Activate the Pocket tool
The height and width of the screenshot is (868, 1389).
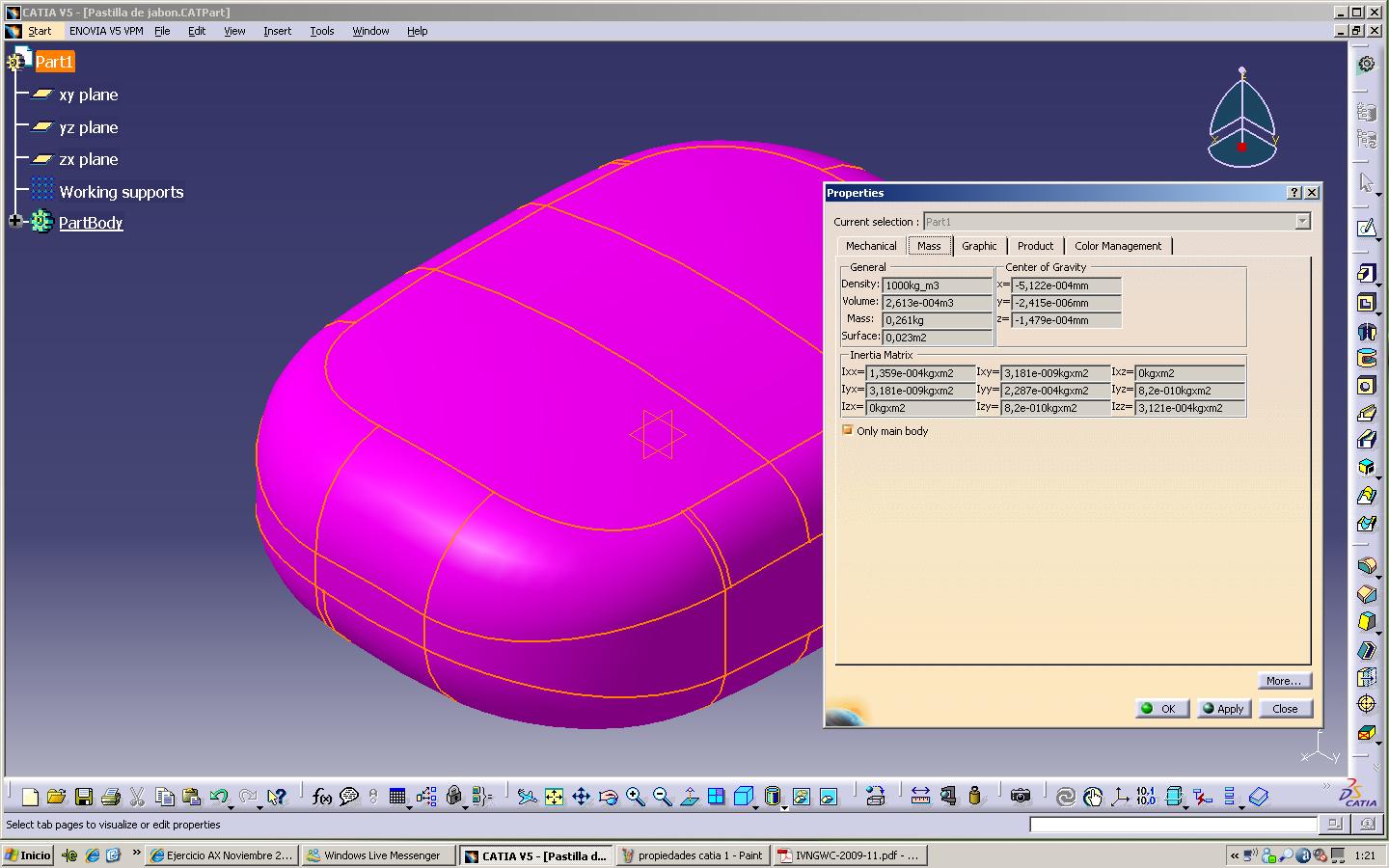tap(1366, 303)
